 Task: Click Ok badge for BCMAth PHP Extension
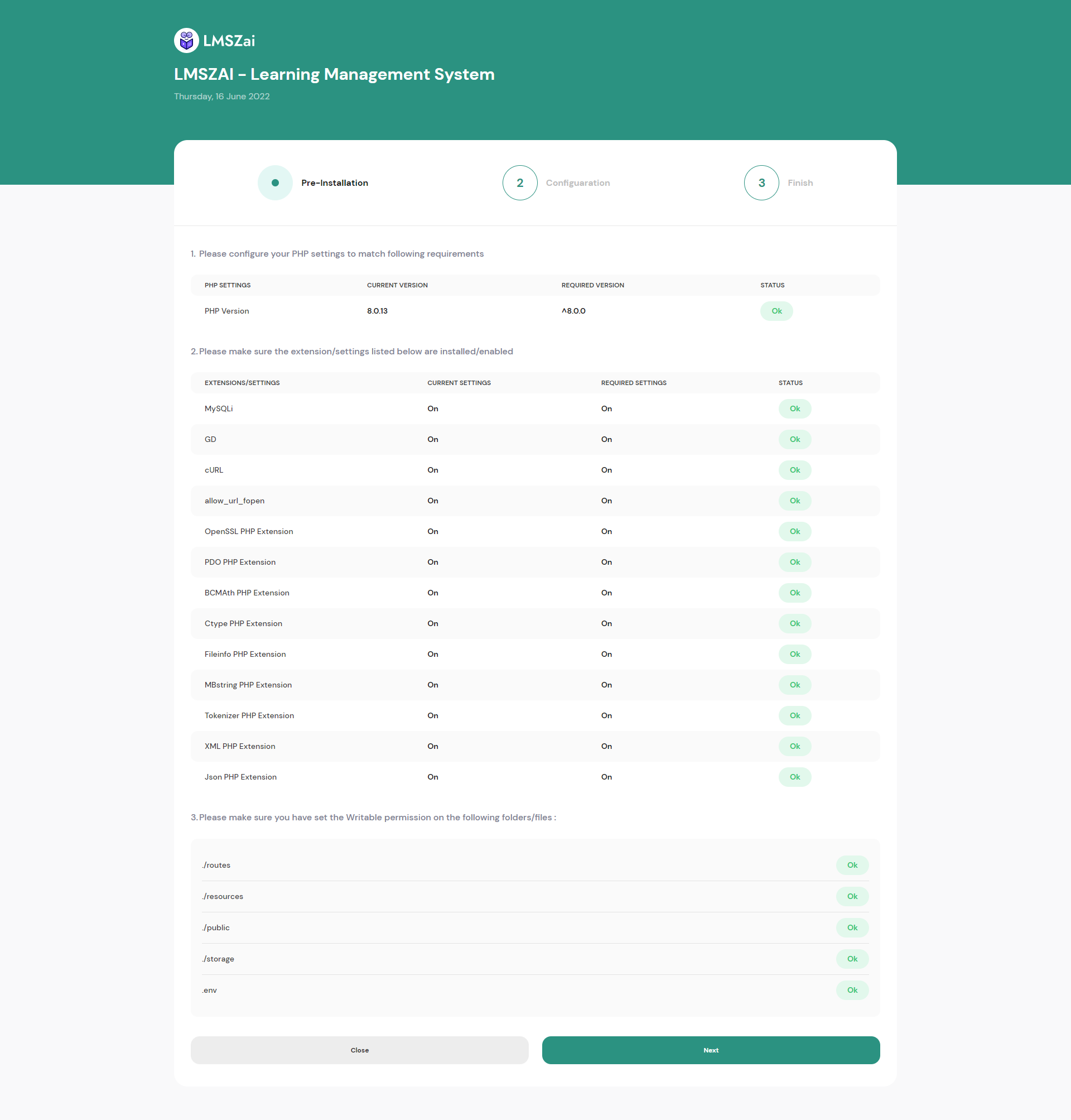pyautogui.click(x=795, y=593)
